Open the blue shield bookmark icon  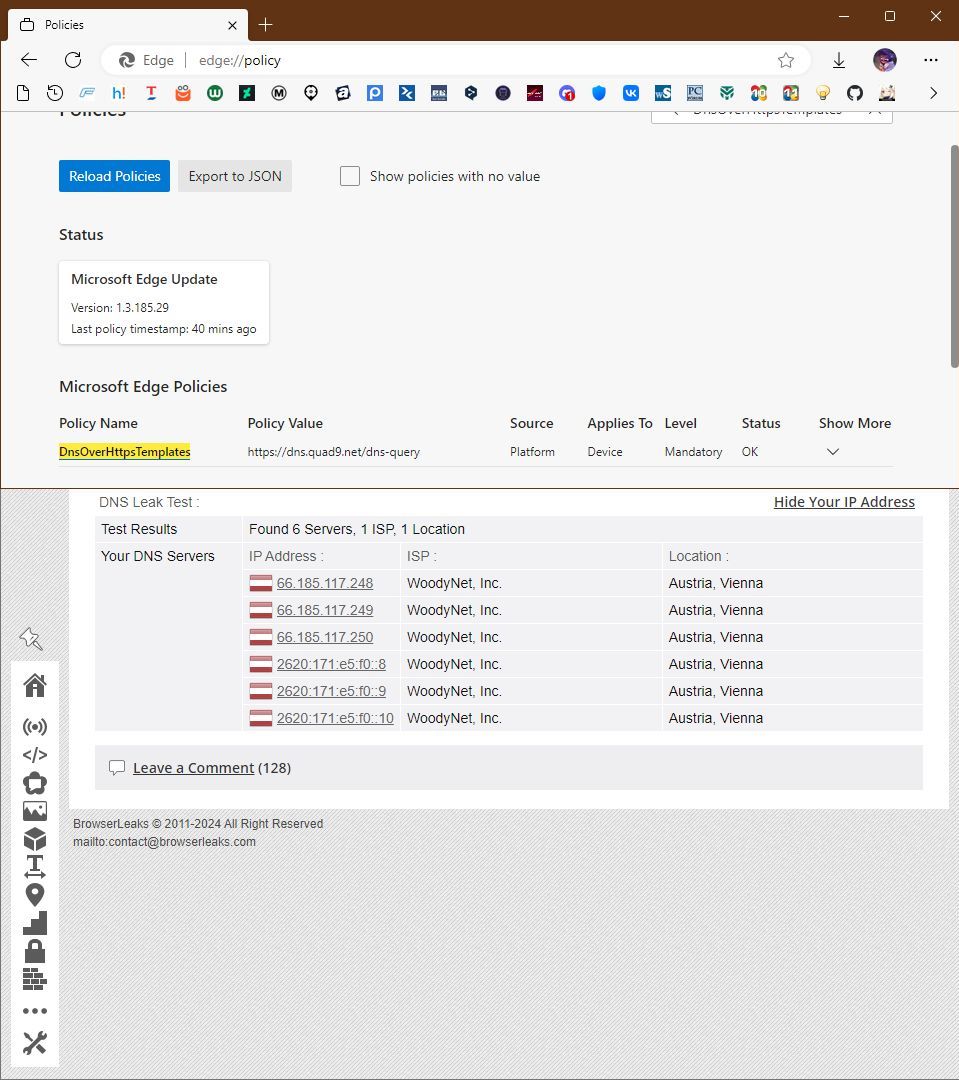tap(599, 93)
